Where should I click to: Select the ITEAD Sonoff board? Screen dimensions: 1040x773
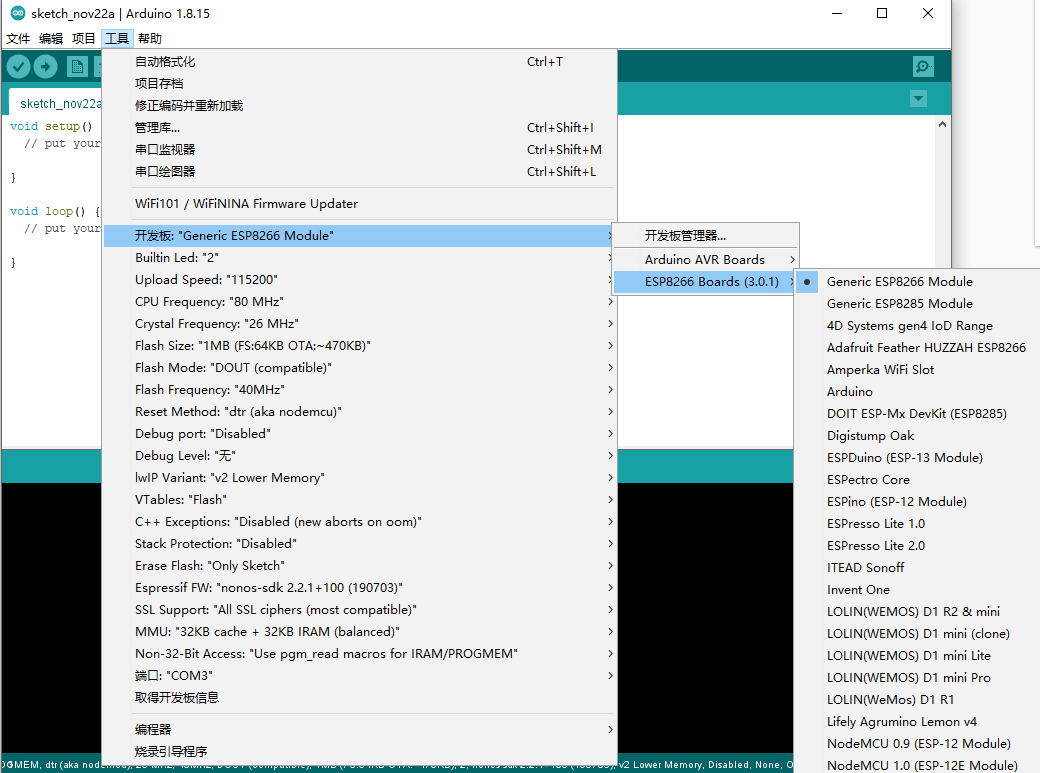pos(917,567)
